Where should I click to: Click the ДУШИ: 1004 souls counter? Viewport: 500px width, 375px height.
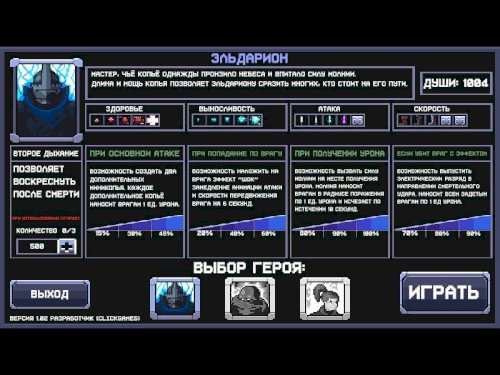pyautogui.click(x=456, y=83)
